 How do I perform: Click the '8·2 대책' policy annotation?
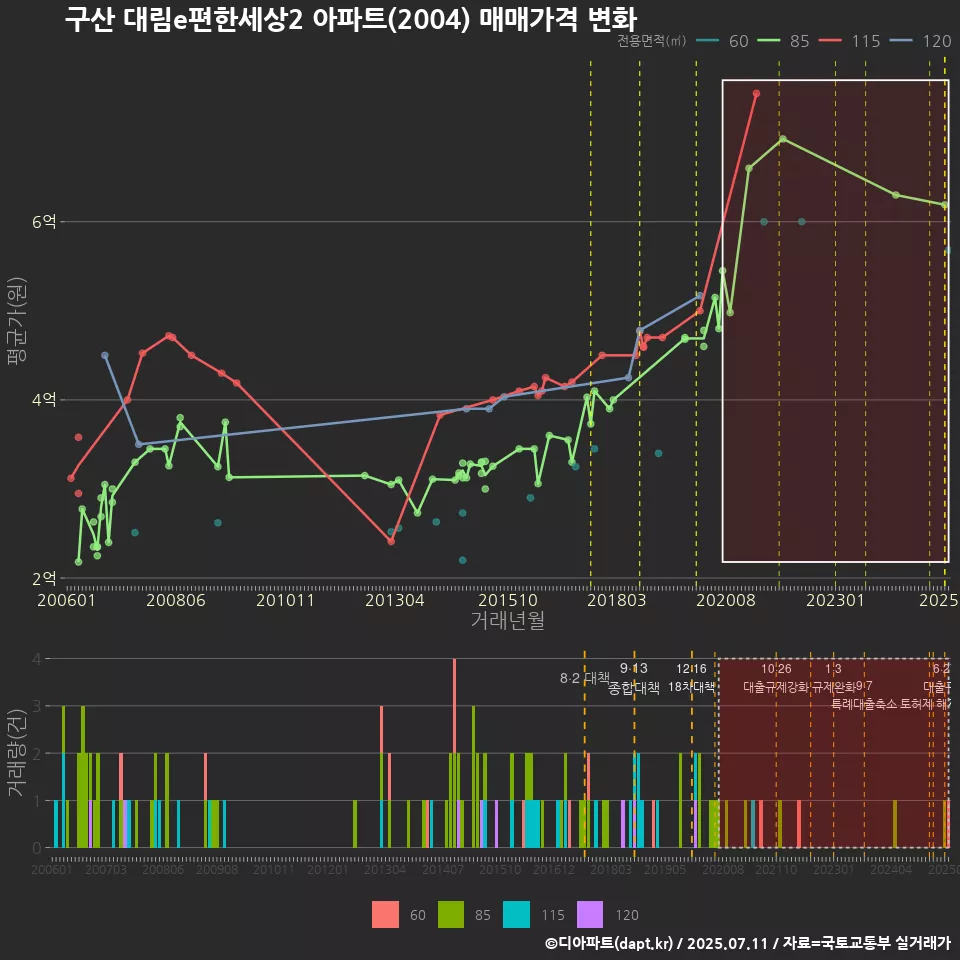tap(585, 678)
